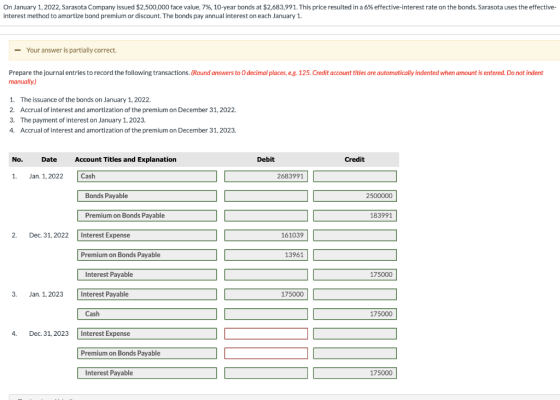Click the debit field showing 2683991

[266, 176]
